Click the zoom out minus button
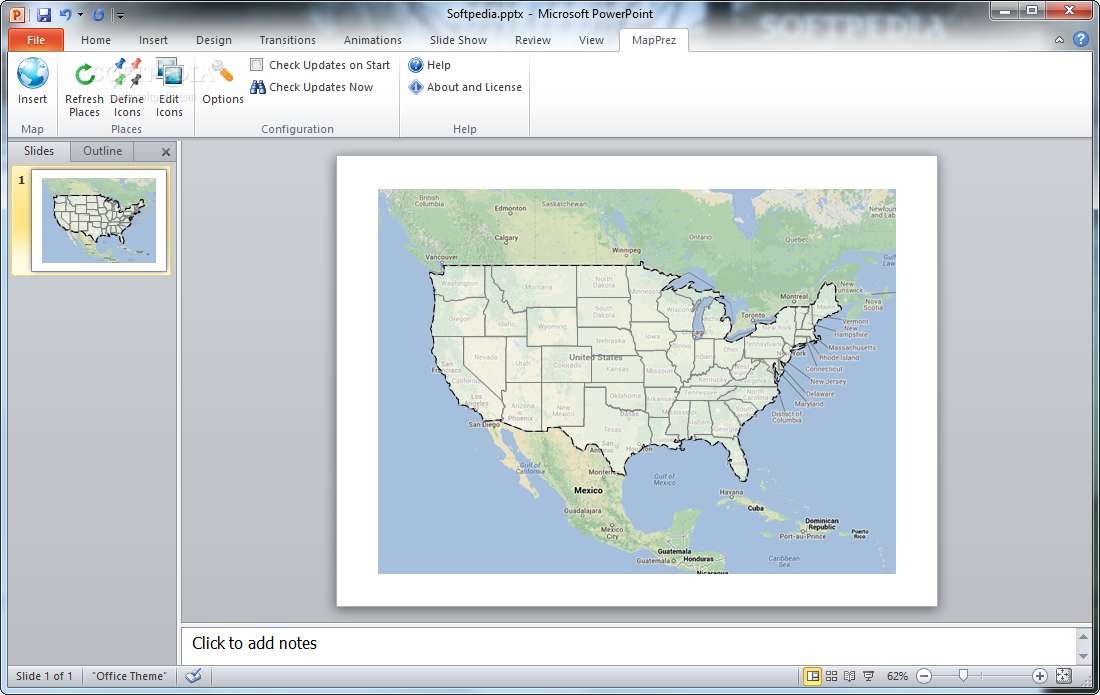1100x695 pixels. 924,676
